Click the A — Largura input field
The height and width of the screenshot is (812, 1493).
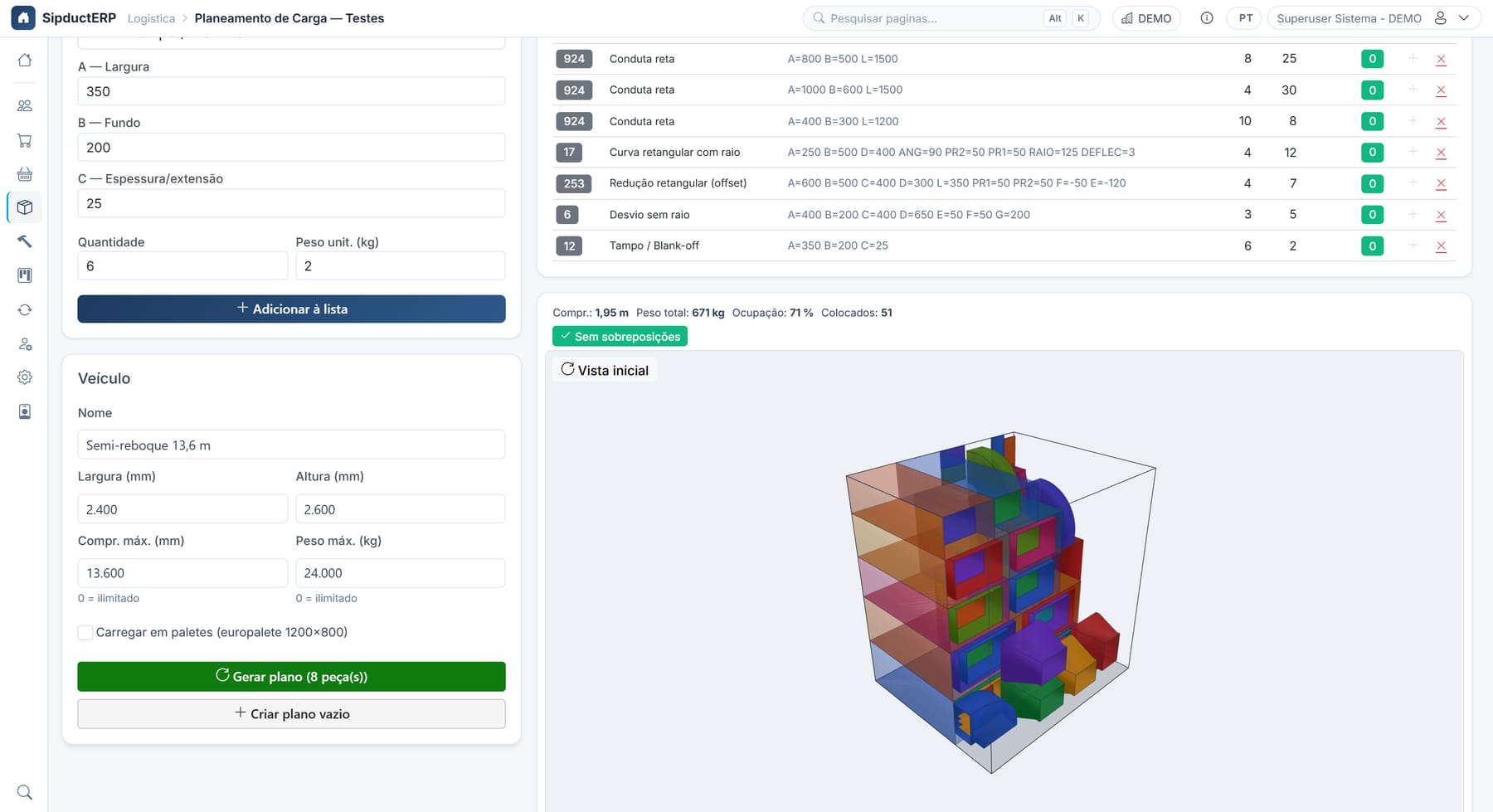click(291, 91)
